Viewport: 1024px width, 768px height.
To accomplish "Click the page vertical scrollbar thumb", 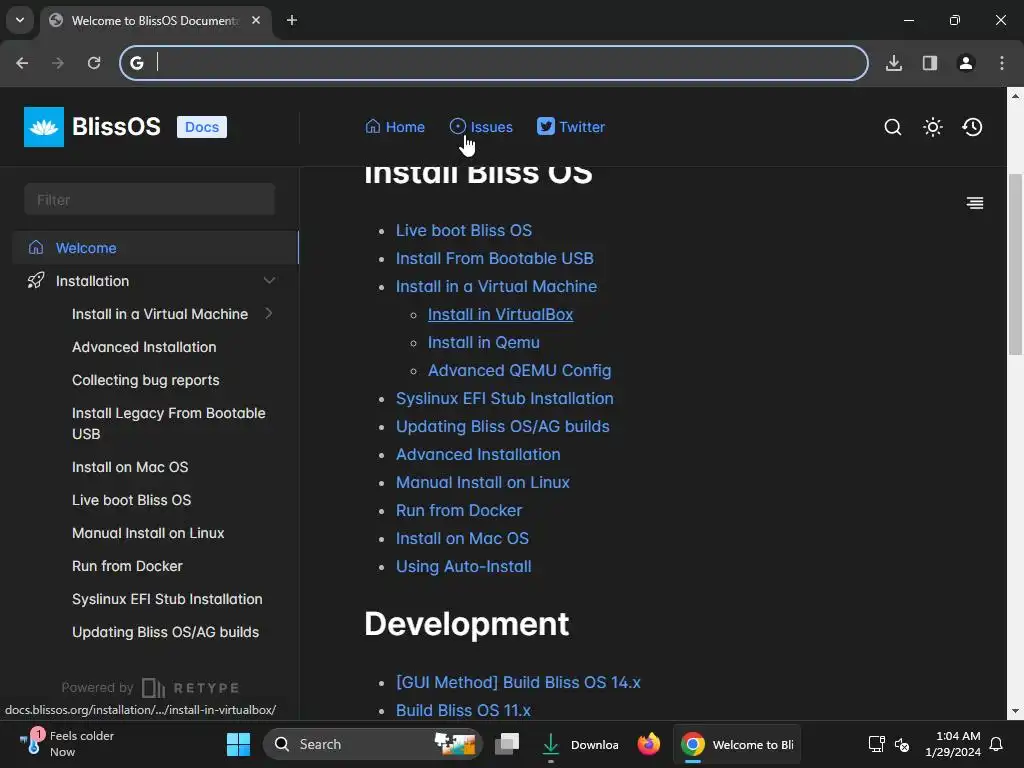I will (1015, 264).
